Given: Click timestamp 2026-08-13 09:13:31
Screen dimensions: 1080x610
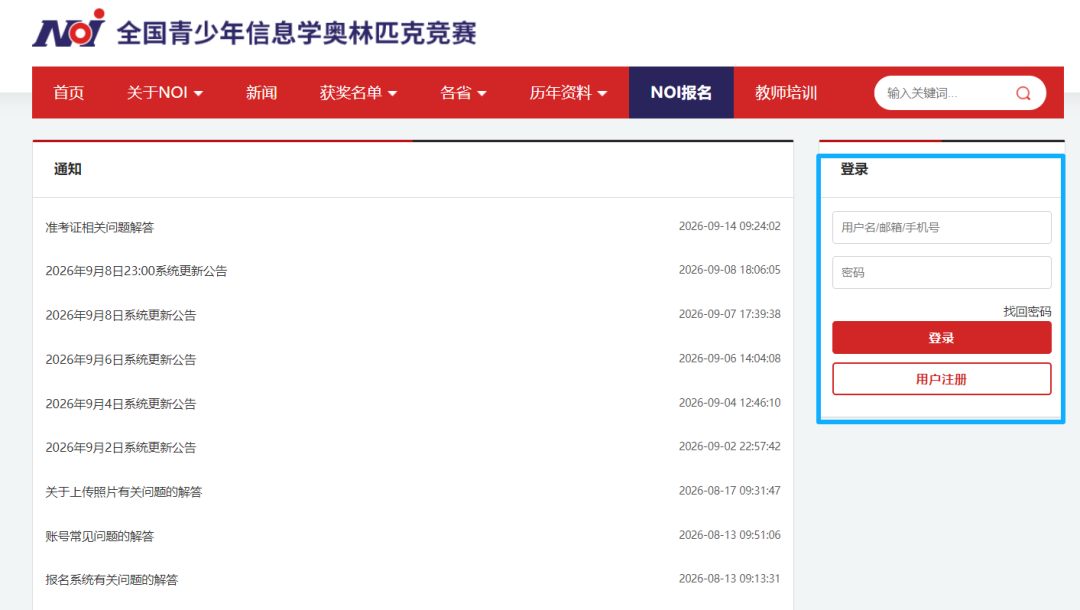Looking at the screenshot, I should [729, 578].
